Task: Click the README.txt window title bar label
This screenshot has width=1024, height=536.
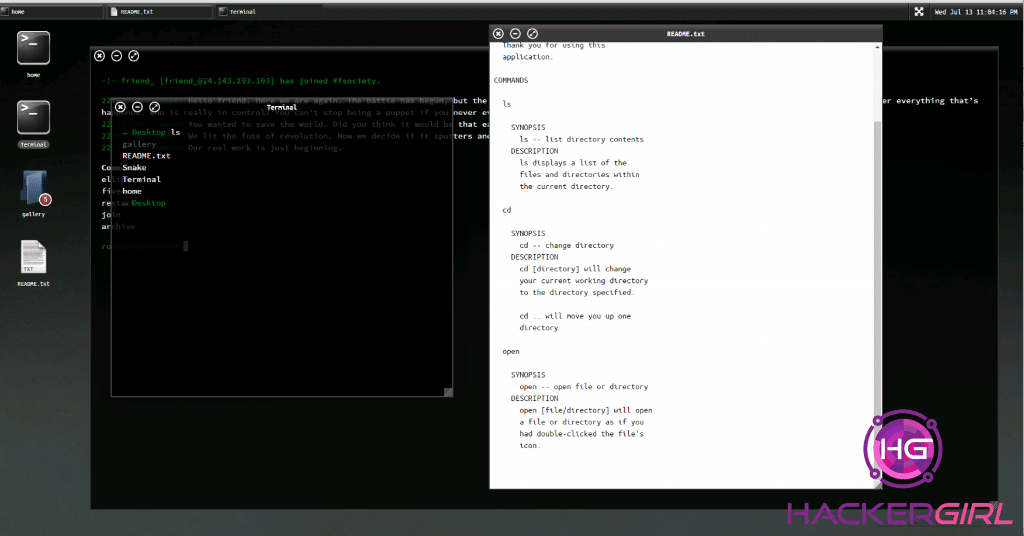Action: coord(685,34)
